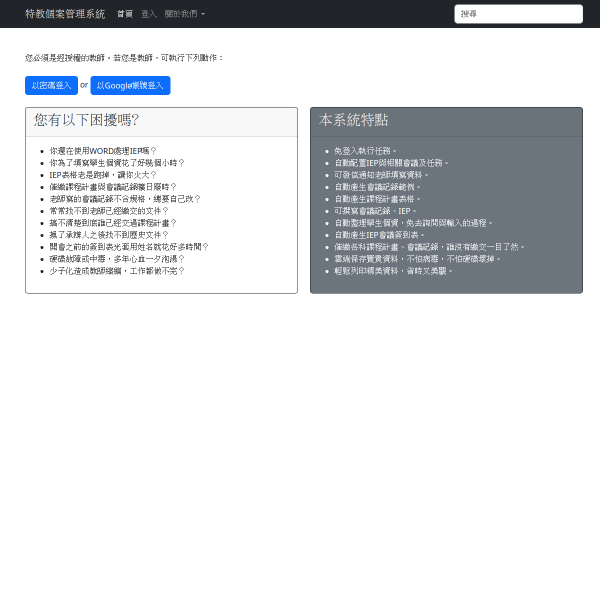Click the intro sentence 您必須是經授權的教師
This screenshot has width=600, height=600.
point(124,58)
